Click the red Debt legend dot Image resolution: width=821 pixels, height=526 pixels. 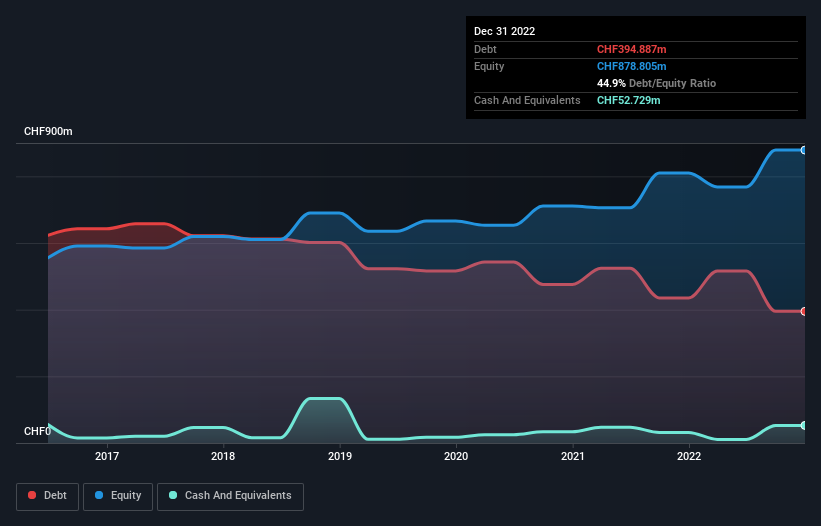(32, 495)
